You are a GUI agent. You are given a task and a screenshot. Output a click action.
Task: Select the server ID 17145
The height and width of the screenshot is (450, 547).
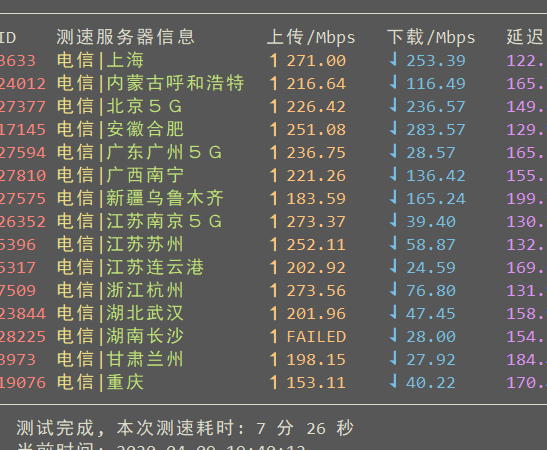23,130
